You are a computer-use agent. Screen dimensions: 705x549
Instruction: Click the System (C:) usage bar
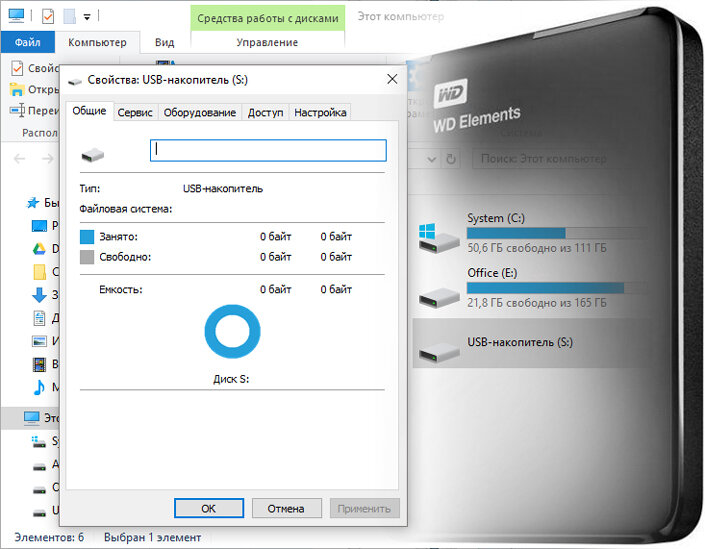click(x=557, y=233)
